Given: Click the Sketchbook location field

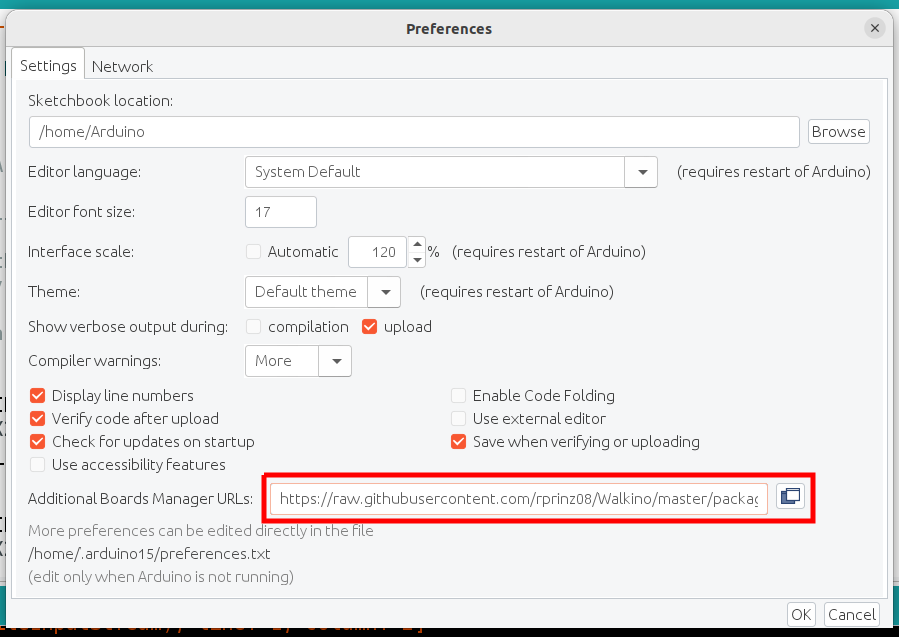Looking at the screenshot, I should click(414, 132).
